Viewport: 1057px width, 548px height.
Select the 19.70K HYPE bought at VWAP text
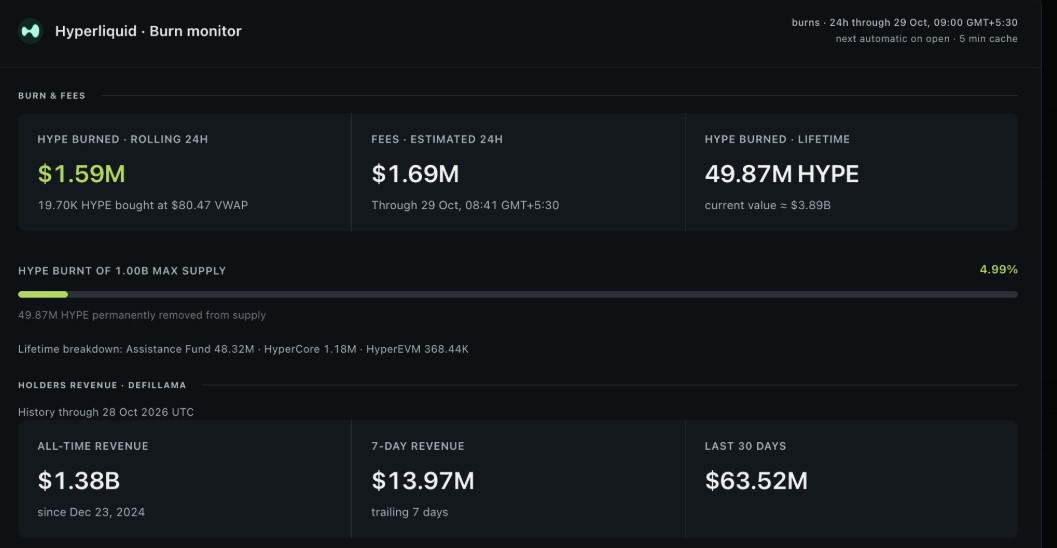[143, 205]
